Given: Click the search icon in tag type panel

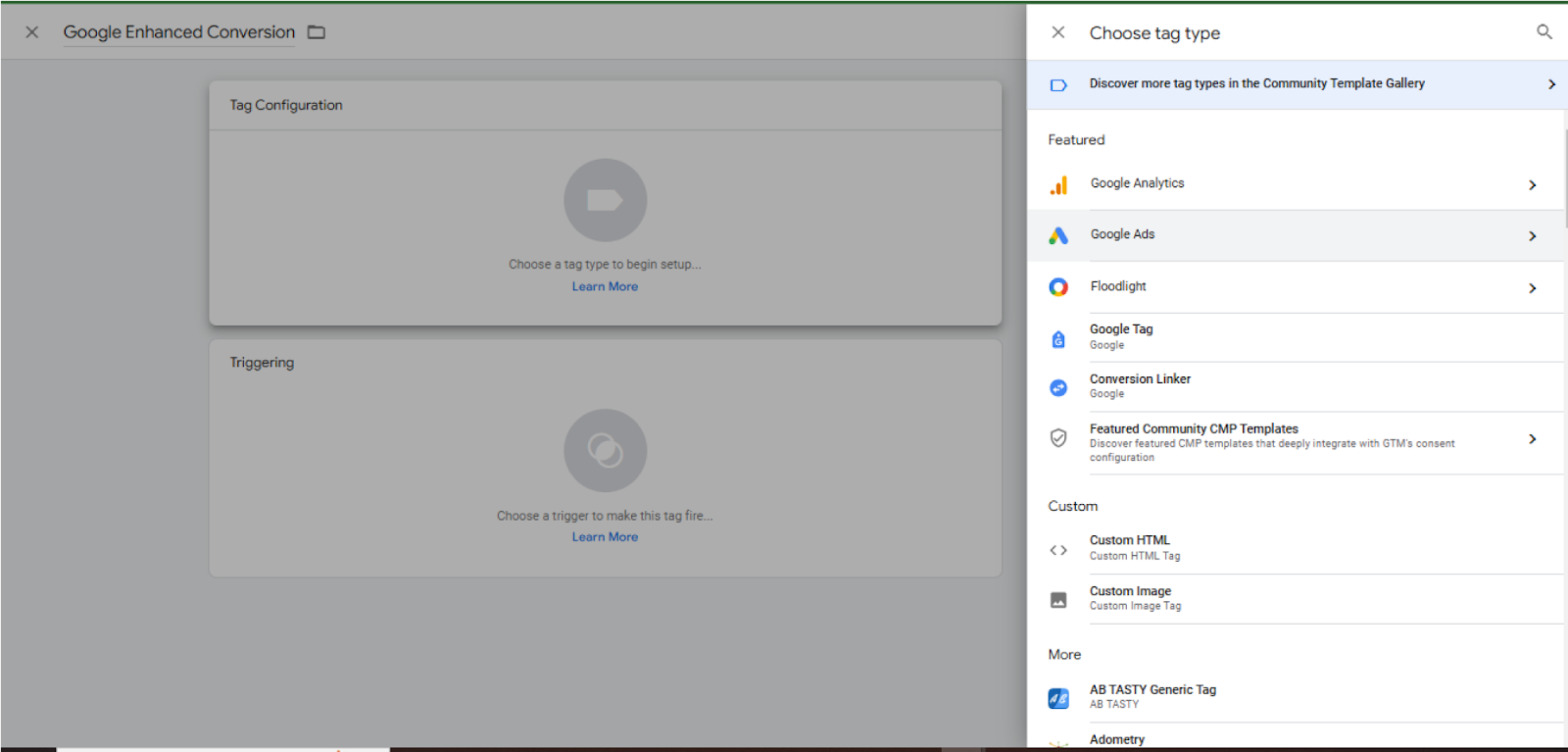Looking at the screenshot, I should pos(1543,32).
